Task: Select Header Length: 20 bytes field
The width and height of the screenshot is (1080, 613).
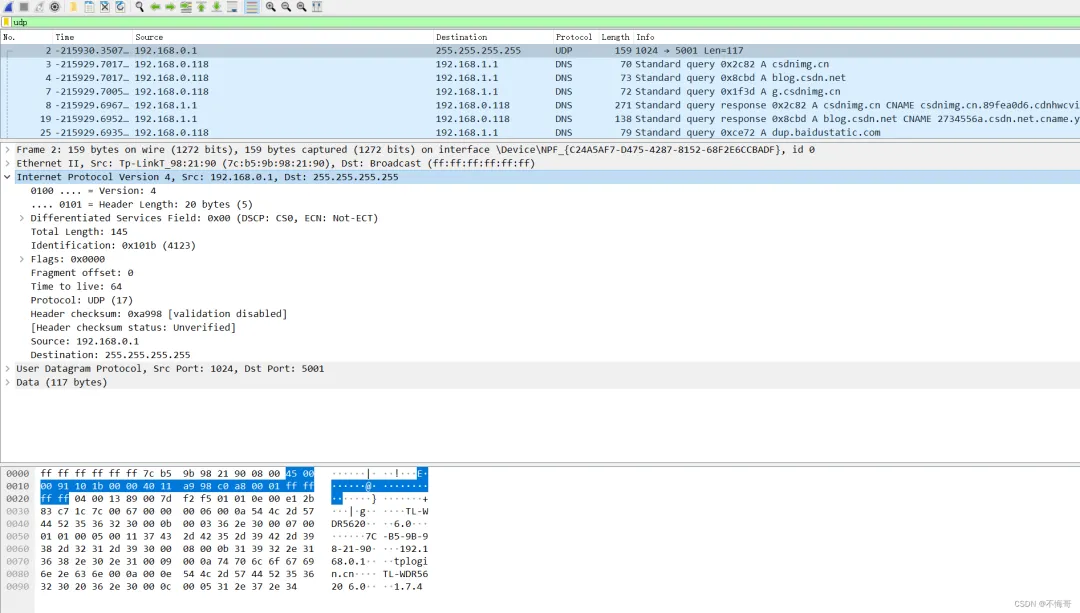Action: point(141,205)
